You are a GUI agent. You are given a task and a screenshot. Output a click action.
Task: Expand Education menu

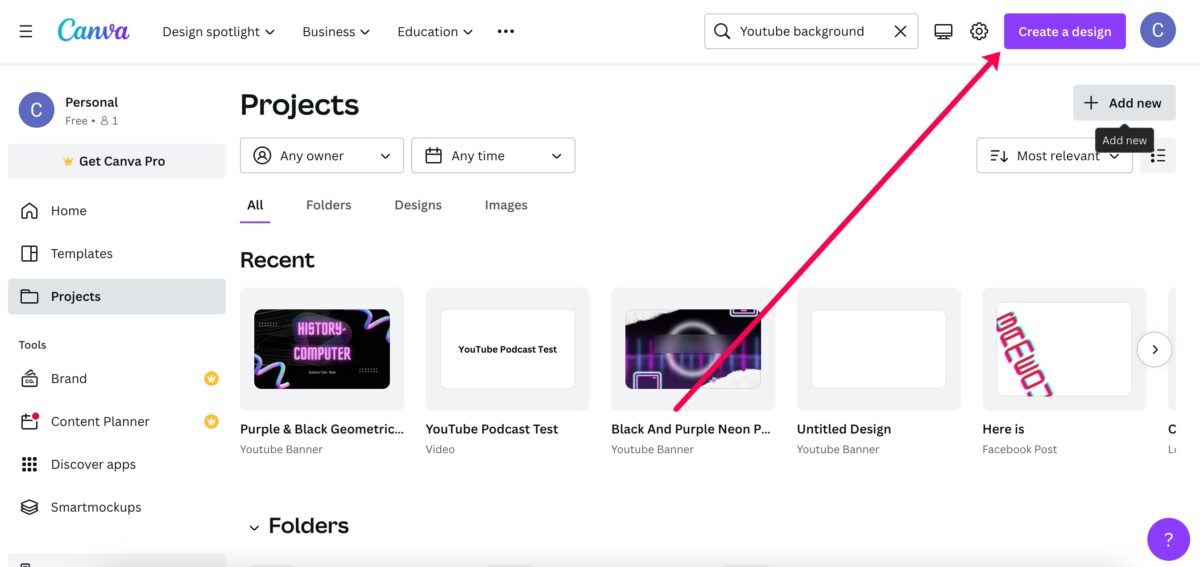coord(435,32)
